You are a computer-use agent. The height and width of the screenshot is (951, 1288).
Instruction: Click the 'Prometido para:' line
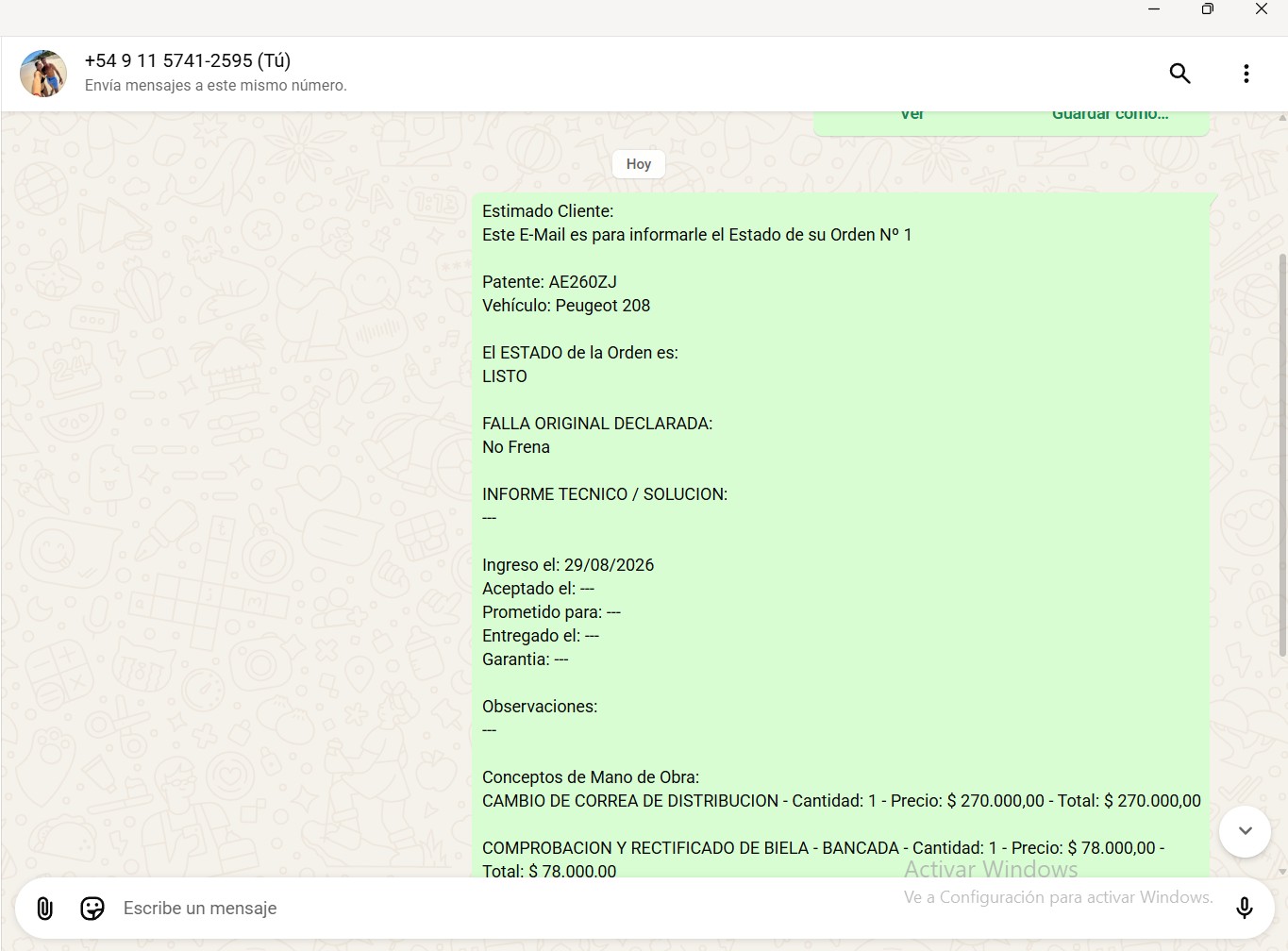click(x=551, y=612)
